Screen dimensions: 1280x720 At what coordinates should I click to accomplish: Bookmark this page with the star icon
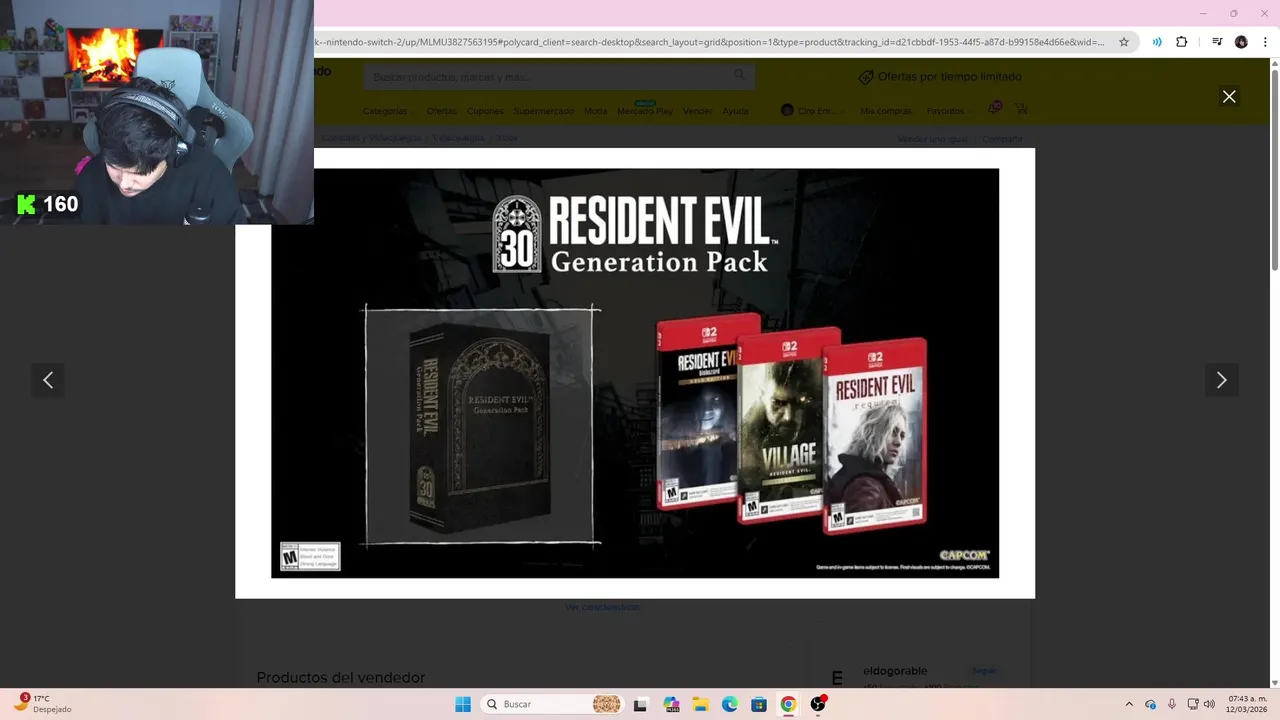click(x=1124, y=42)
